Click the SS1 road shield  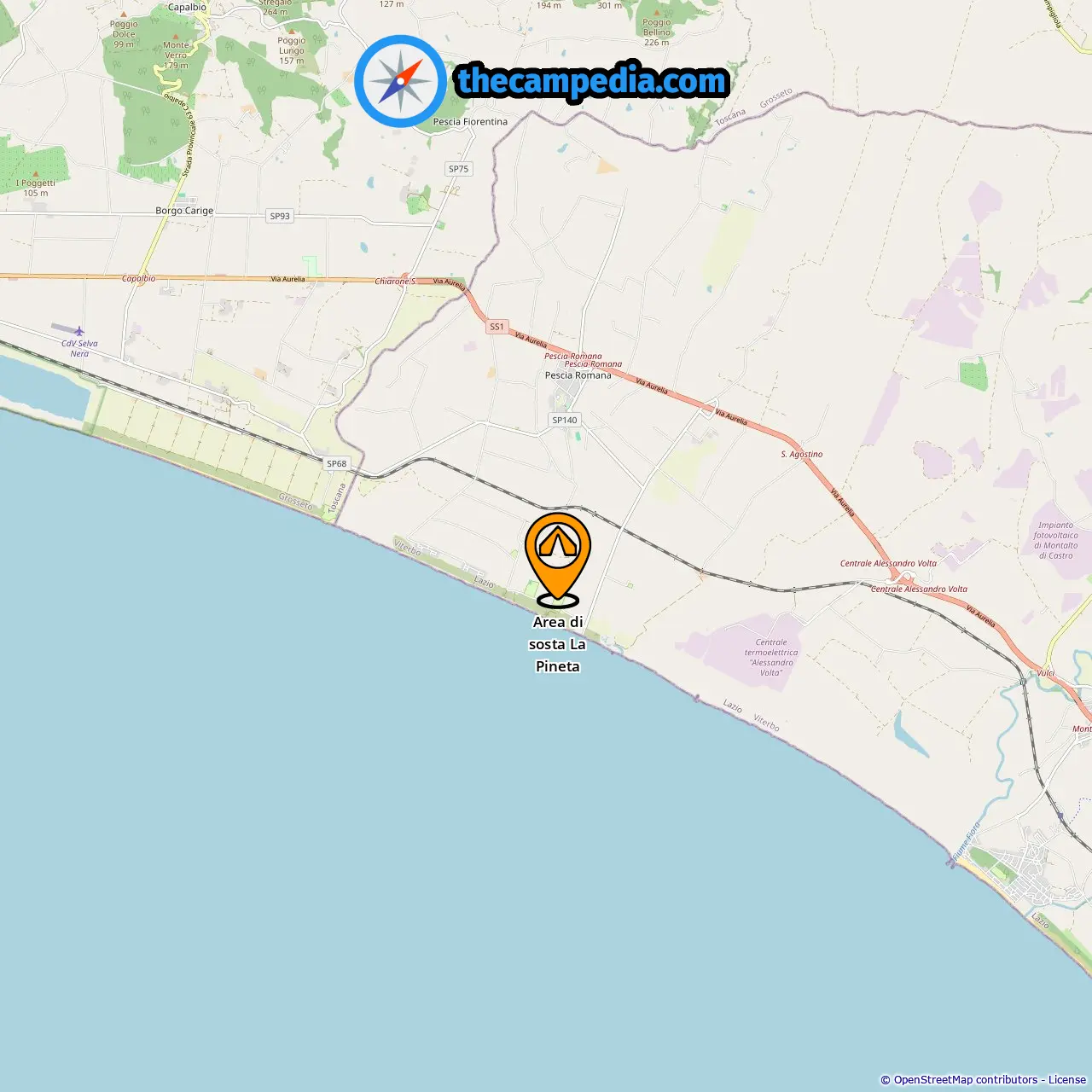point(497,327)
